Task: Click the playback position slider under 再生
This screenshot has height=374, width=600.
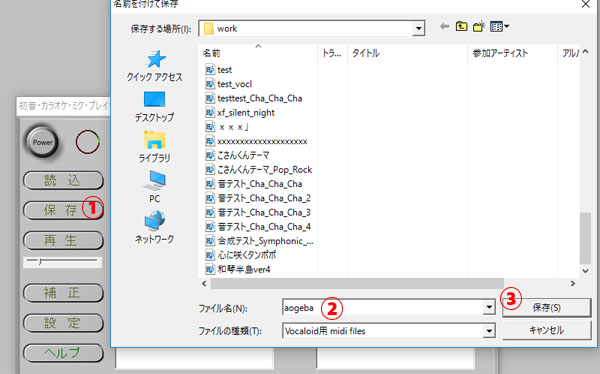Action: click(x=62, y=262)
